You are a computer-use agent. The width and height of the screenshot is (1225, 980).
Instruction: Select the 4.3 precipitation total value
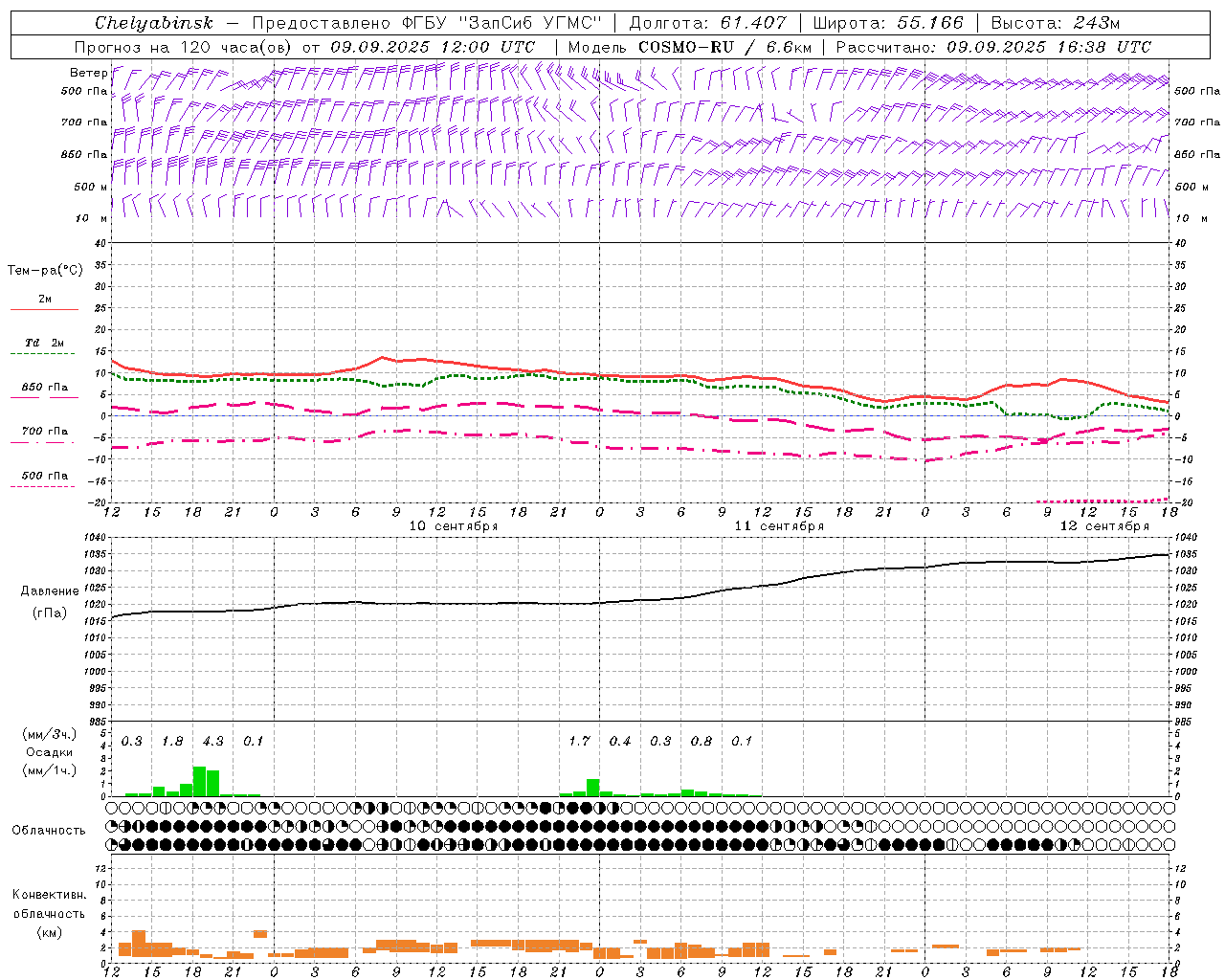coord(212,741)
